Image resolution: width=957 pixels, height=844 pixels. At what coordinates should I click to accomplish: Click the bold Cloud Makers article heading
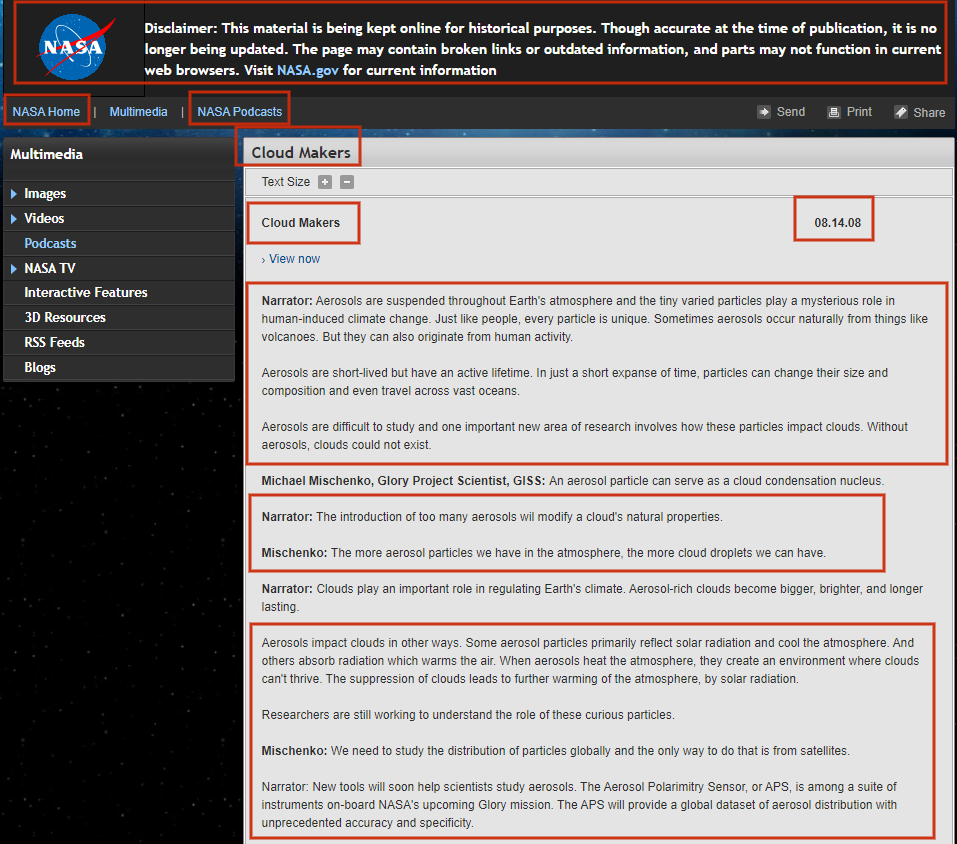pyautogui.click(x=301, y=223)
